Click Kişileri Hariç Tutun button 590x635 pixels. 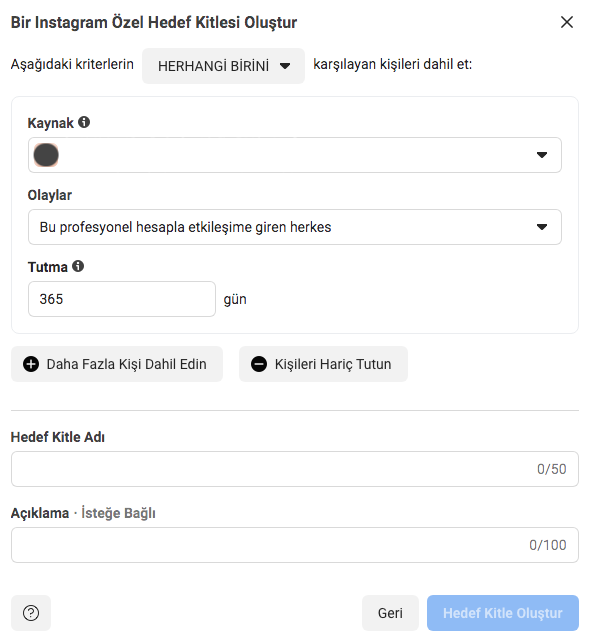324,364
